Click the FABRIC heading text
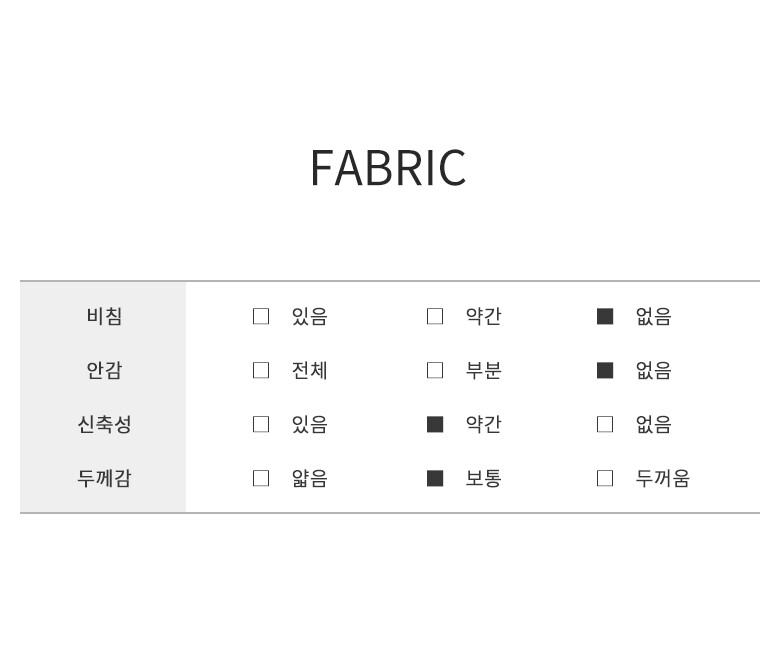Viewport: 780px width, 658px height. pyautogui.click(x=388, y=168)
